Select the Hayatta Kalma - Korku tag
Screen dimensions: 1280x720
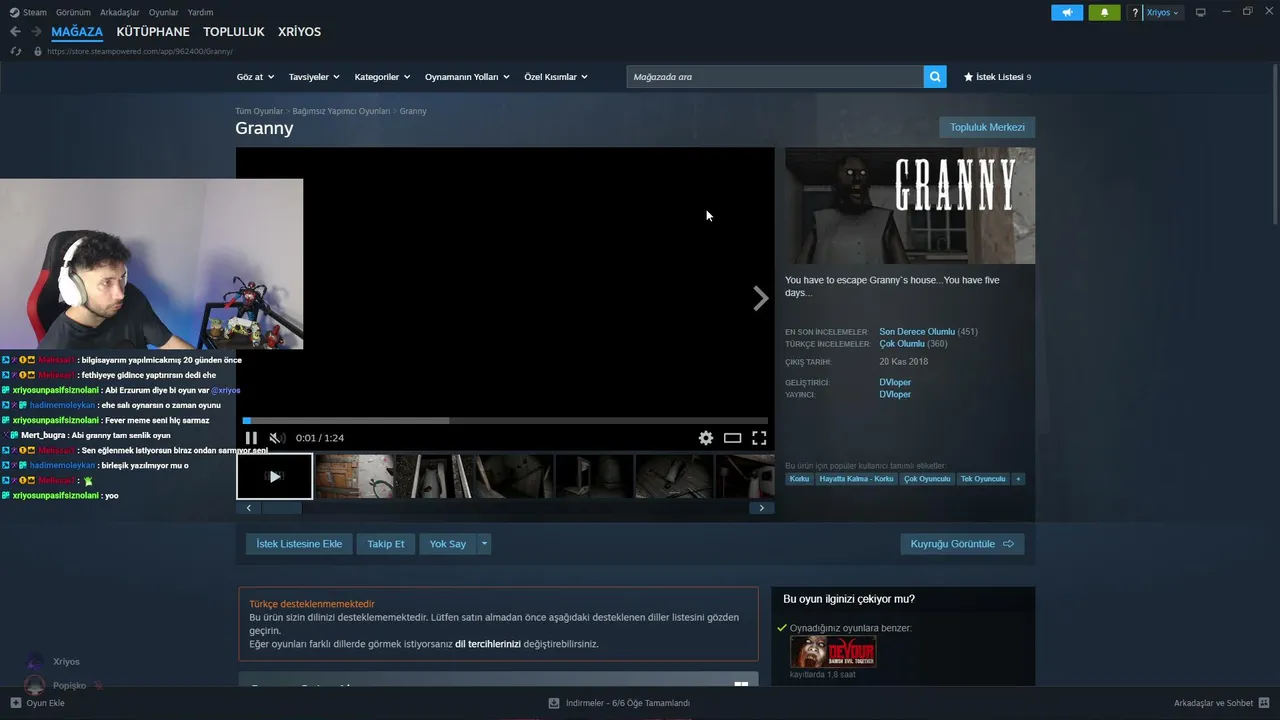pyautogui.click(x=856, y=479)
